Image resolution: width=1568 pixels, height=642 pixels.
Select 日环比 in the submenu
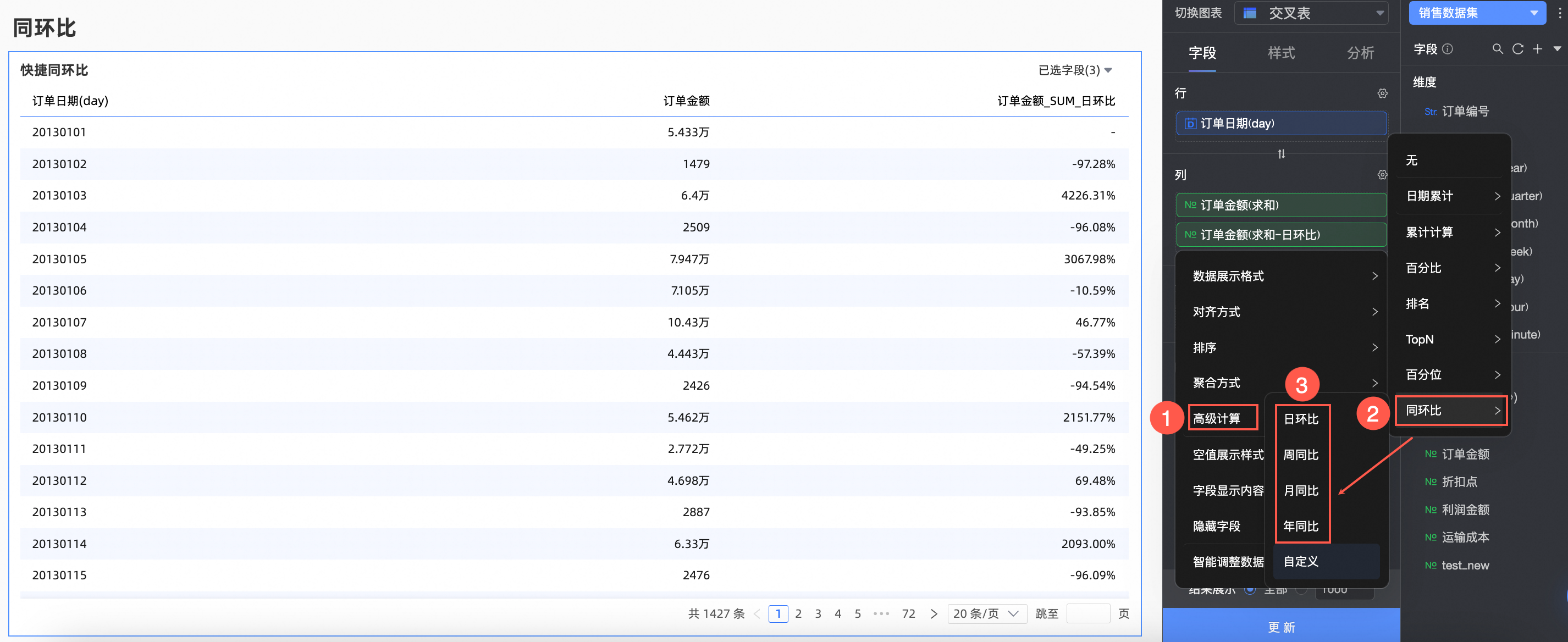coord(1301,419)
